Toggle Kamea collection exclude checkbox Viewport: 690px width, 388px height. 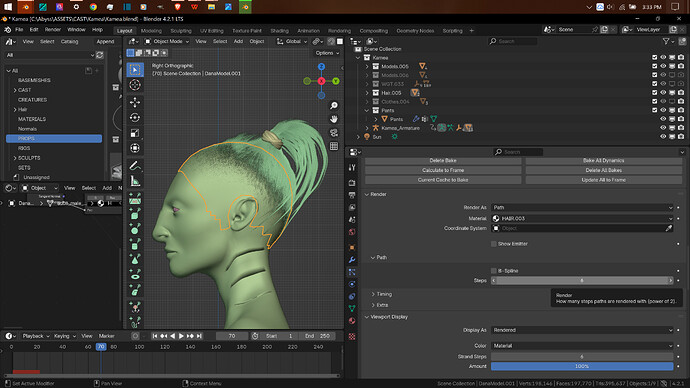(654, 58)
